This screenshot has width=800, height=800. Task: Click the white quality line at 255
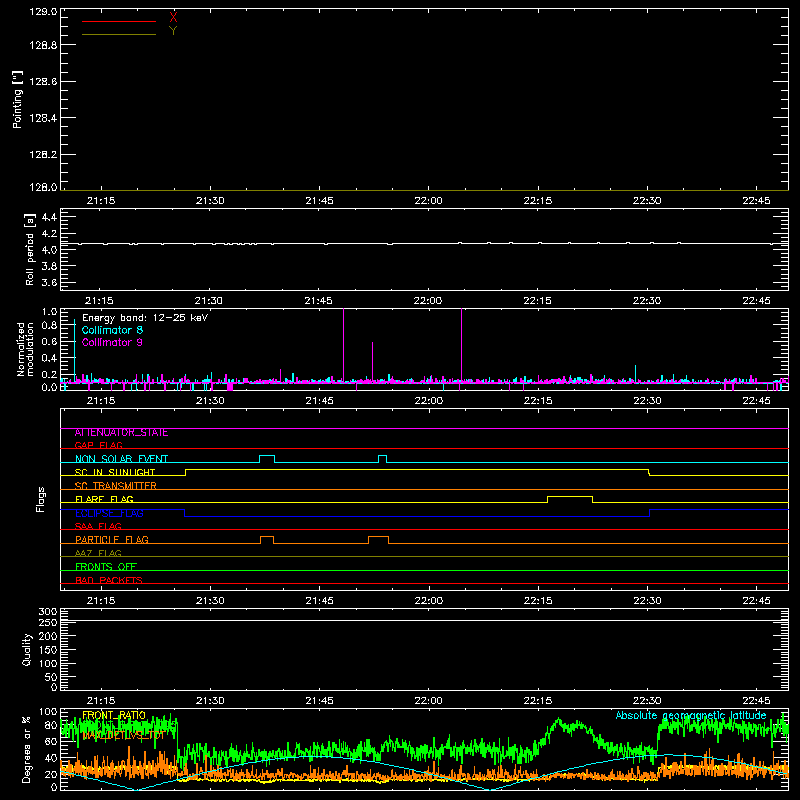coord(424,620)
